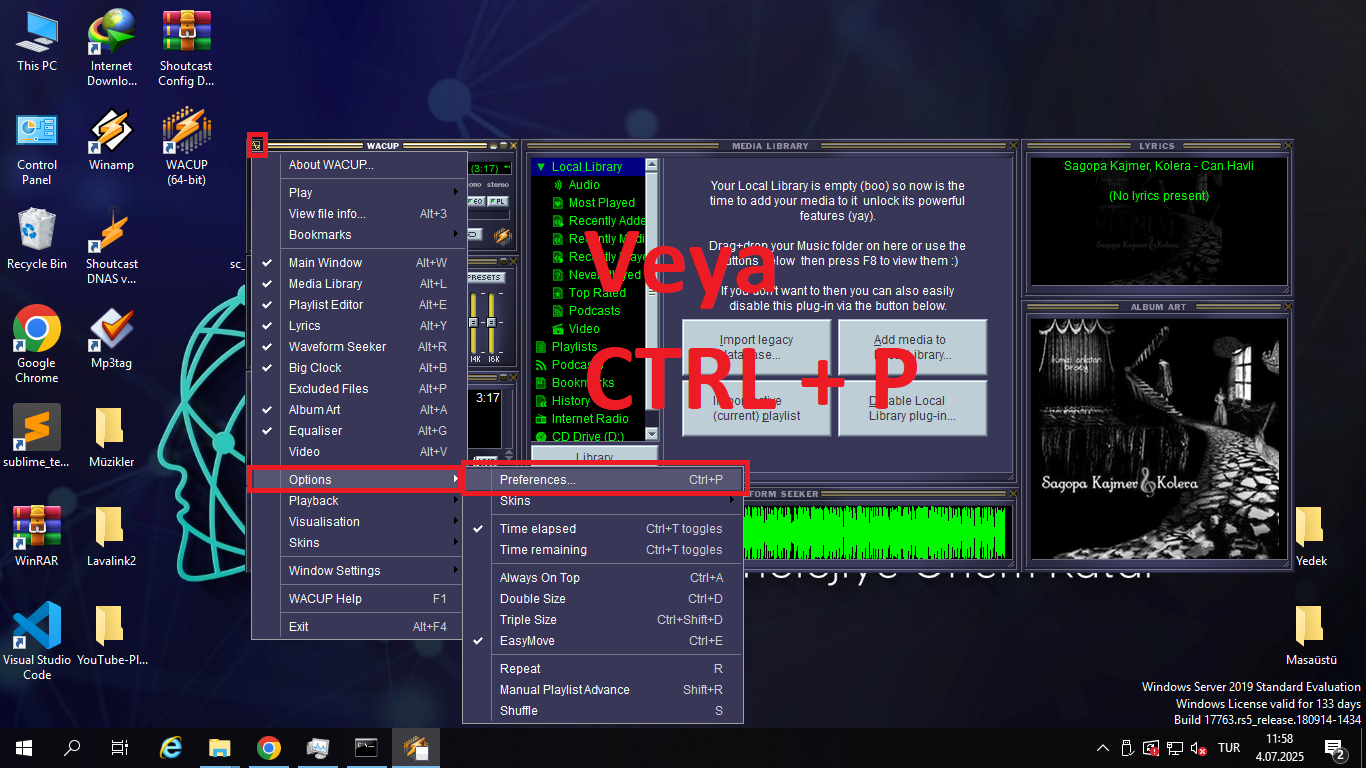
Task: Select the Recycle Bin icon
Action: pyautogui.click(x=37, y=238)
